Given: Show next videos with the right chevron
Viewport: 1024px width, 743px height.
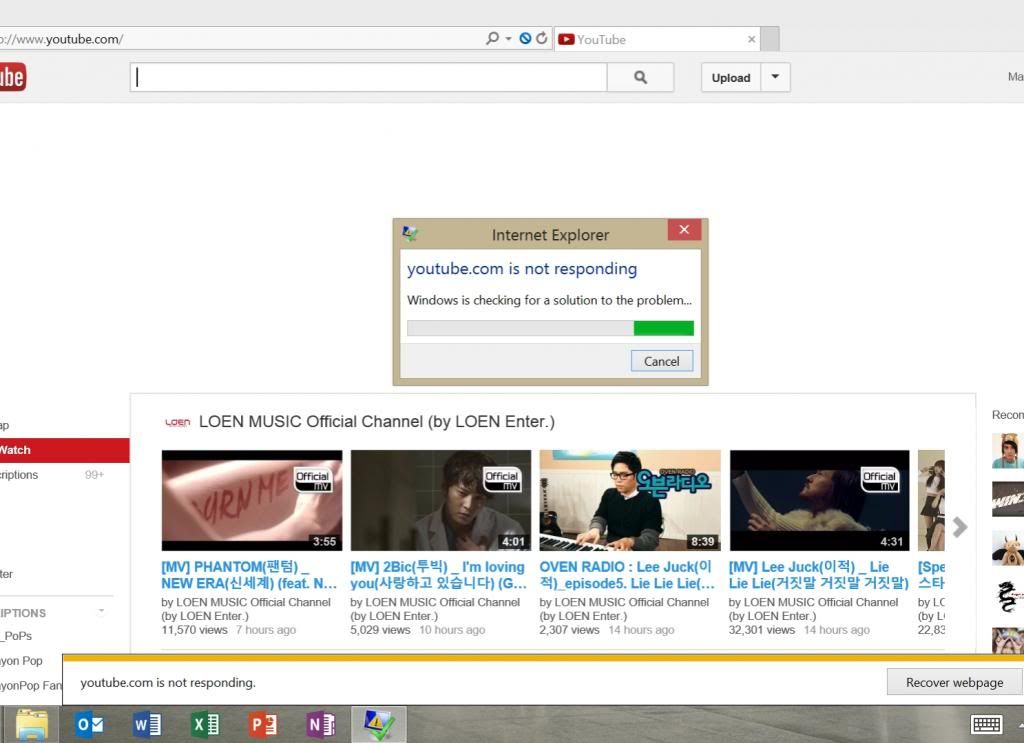Looking at the screenshot, I should click(x=959, y=527).
